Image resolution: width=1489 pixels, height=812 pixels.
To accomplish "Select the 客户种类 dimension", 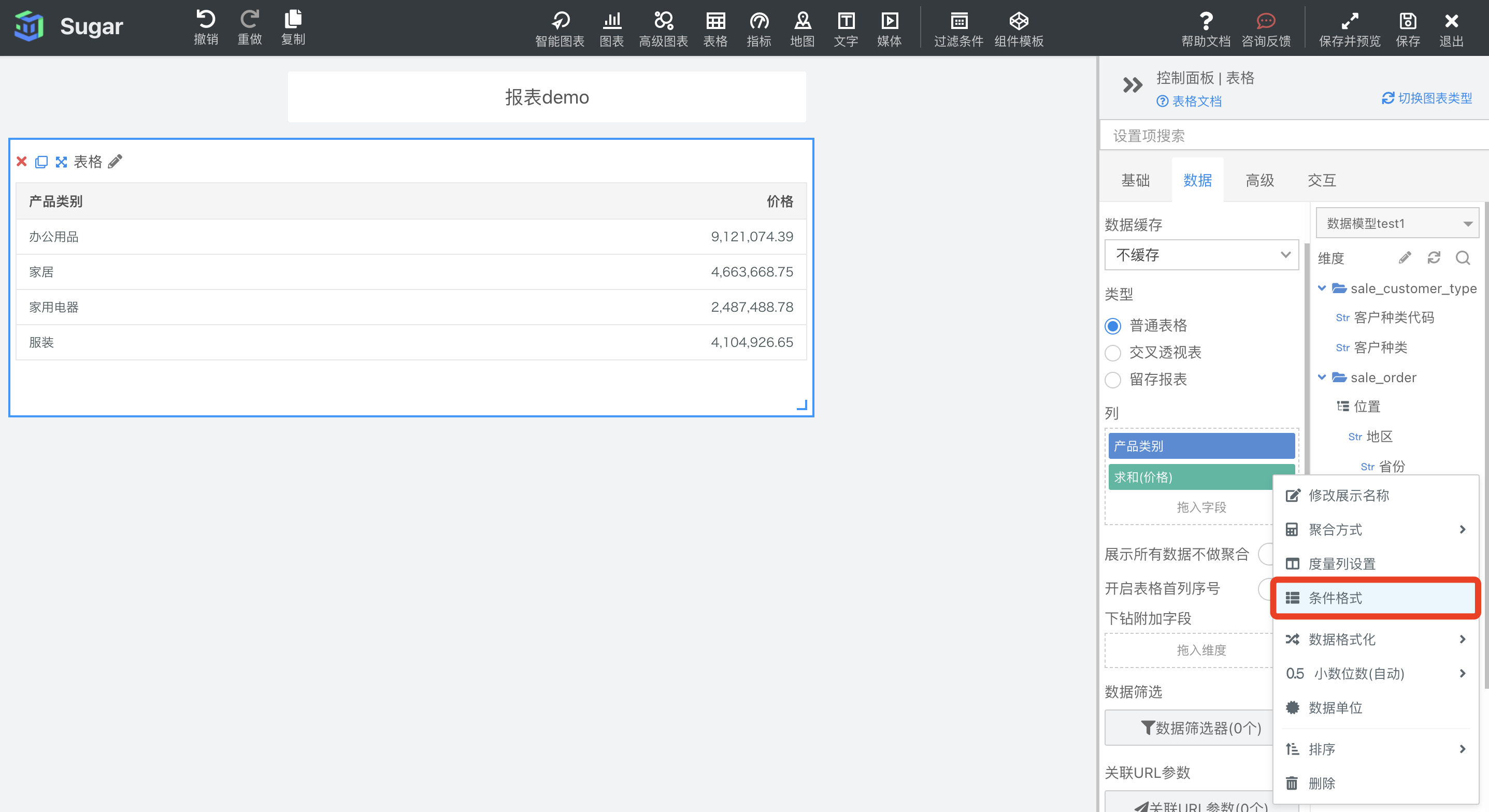I will (x=1372, y=347).
